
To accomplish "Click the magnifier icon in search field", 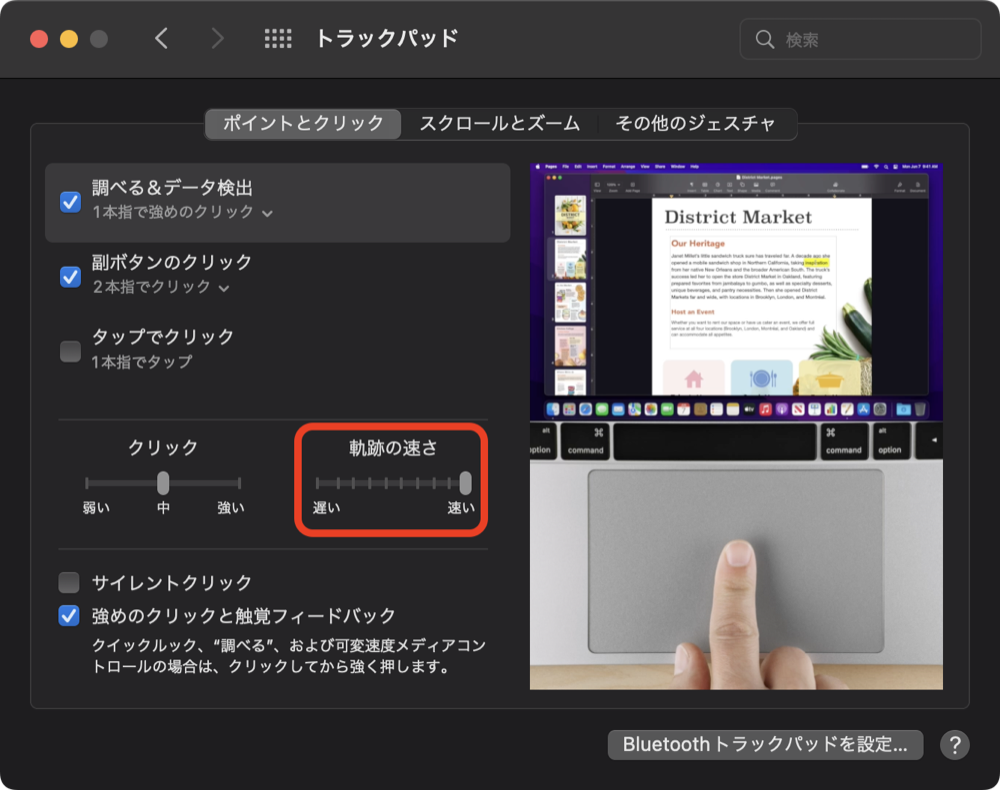I will [x=765, y=40].
